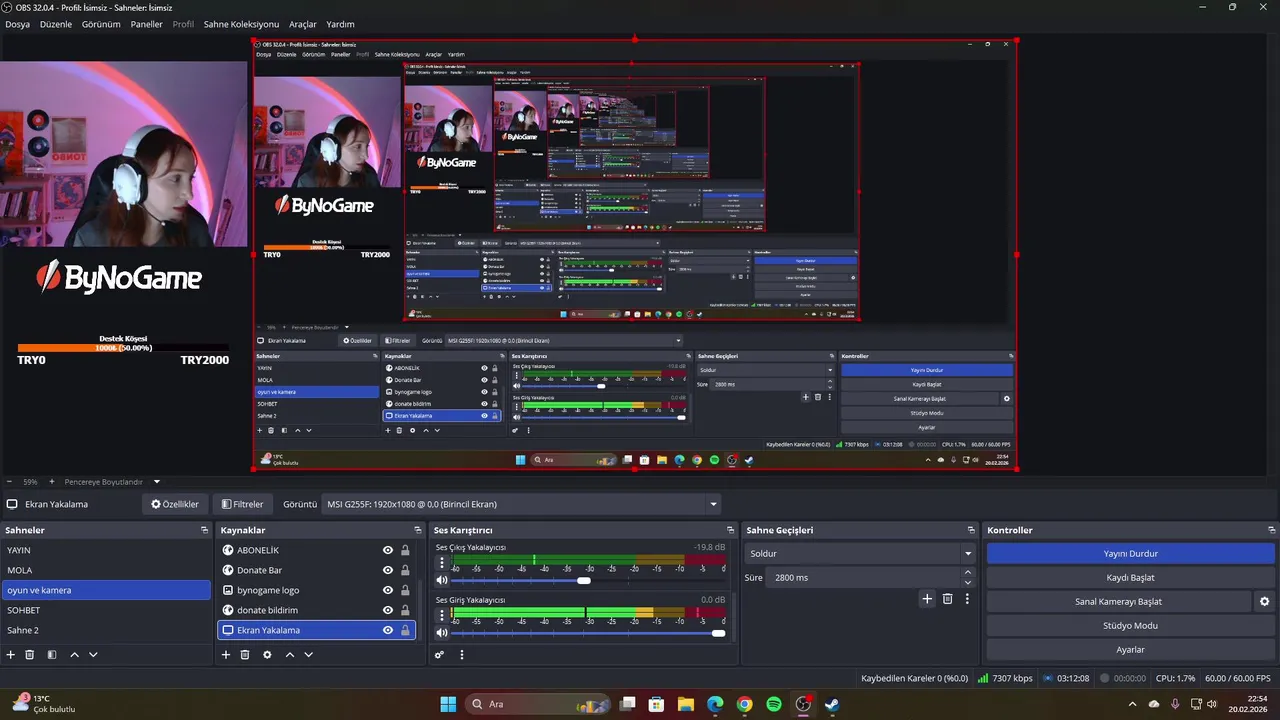Zoom out the preview with minus icon
This screenshot has width=1280, height=720.
point(9,482)
